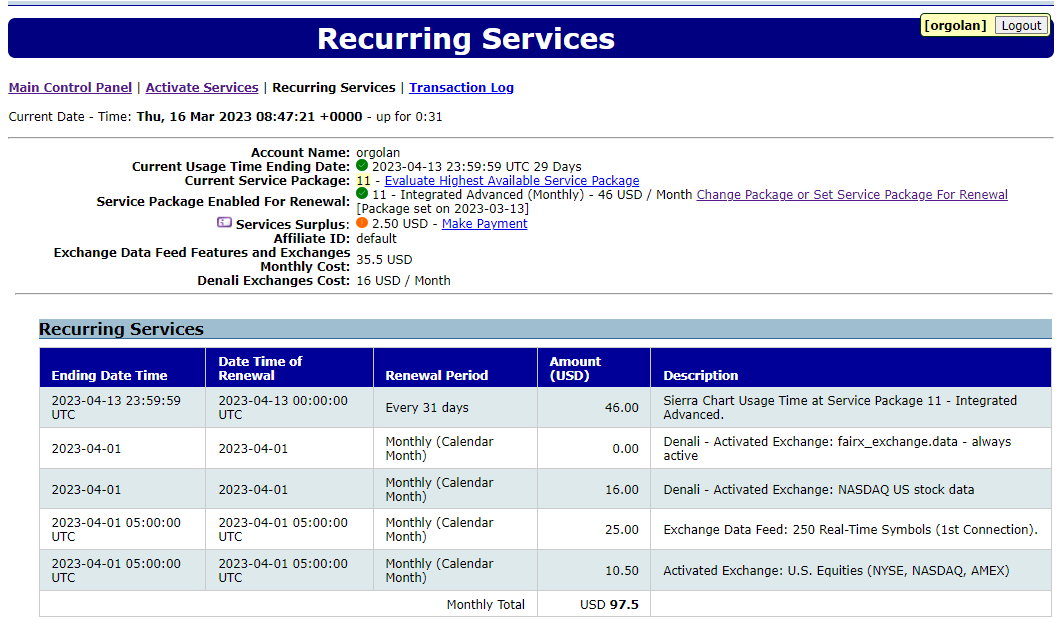Click the NASDAQ US stock data description
Screen dimensions: 1059x634
pos(851,489)
